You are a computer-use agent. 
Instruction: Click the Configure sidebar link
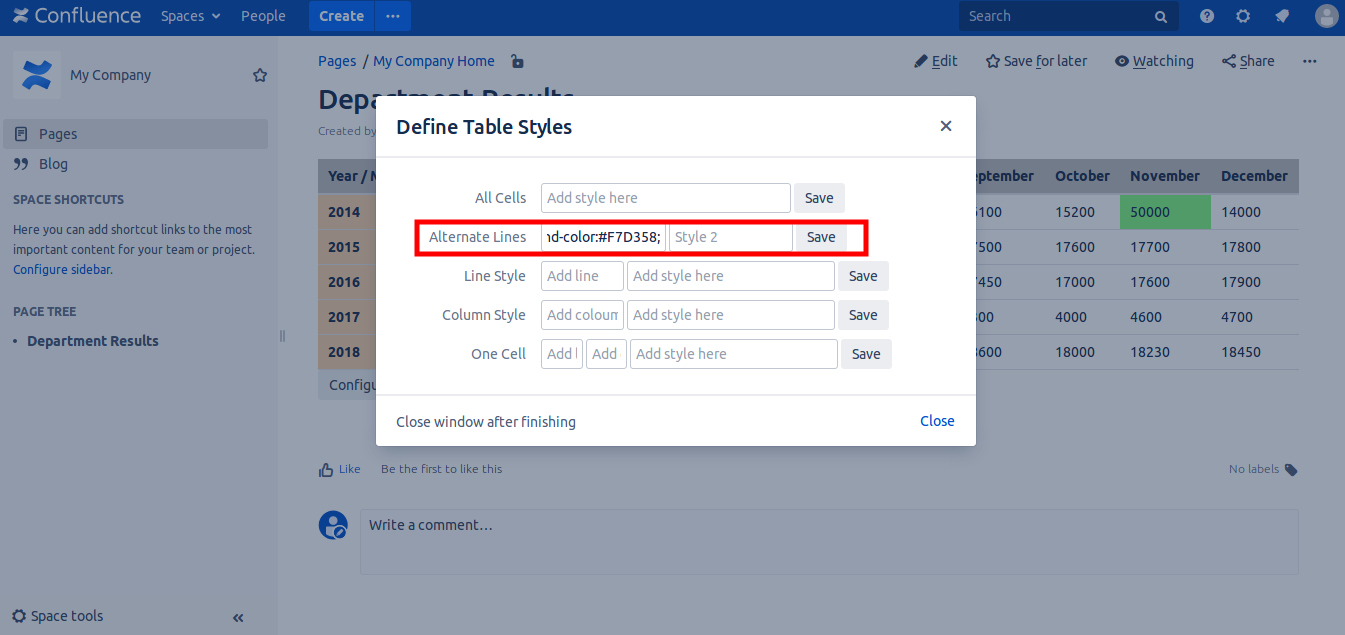tap(61, 270)
